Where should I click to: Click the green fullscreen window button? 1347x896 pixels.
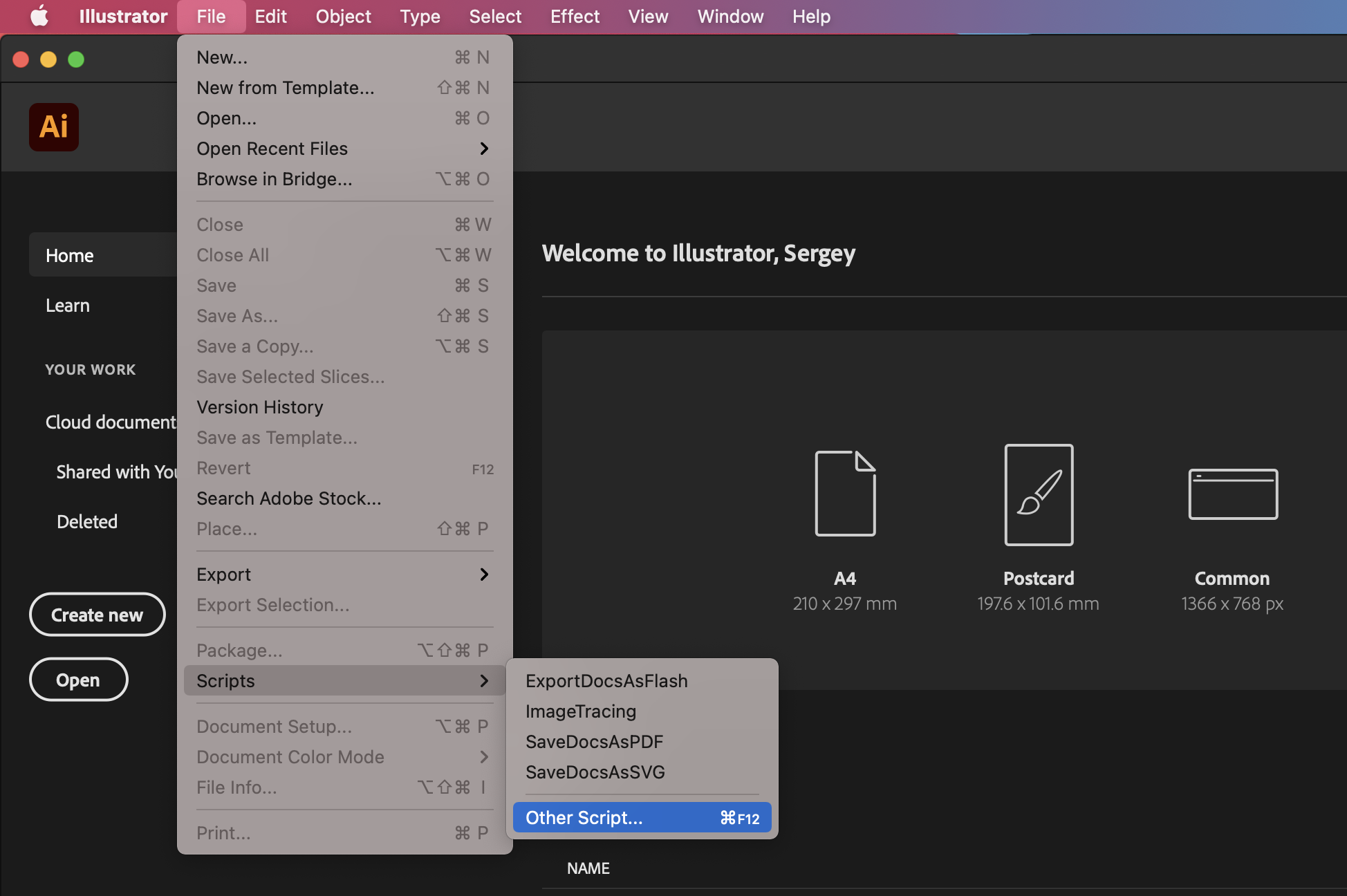tap(76, 59)
